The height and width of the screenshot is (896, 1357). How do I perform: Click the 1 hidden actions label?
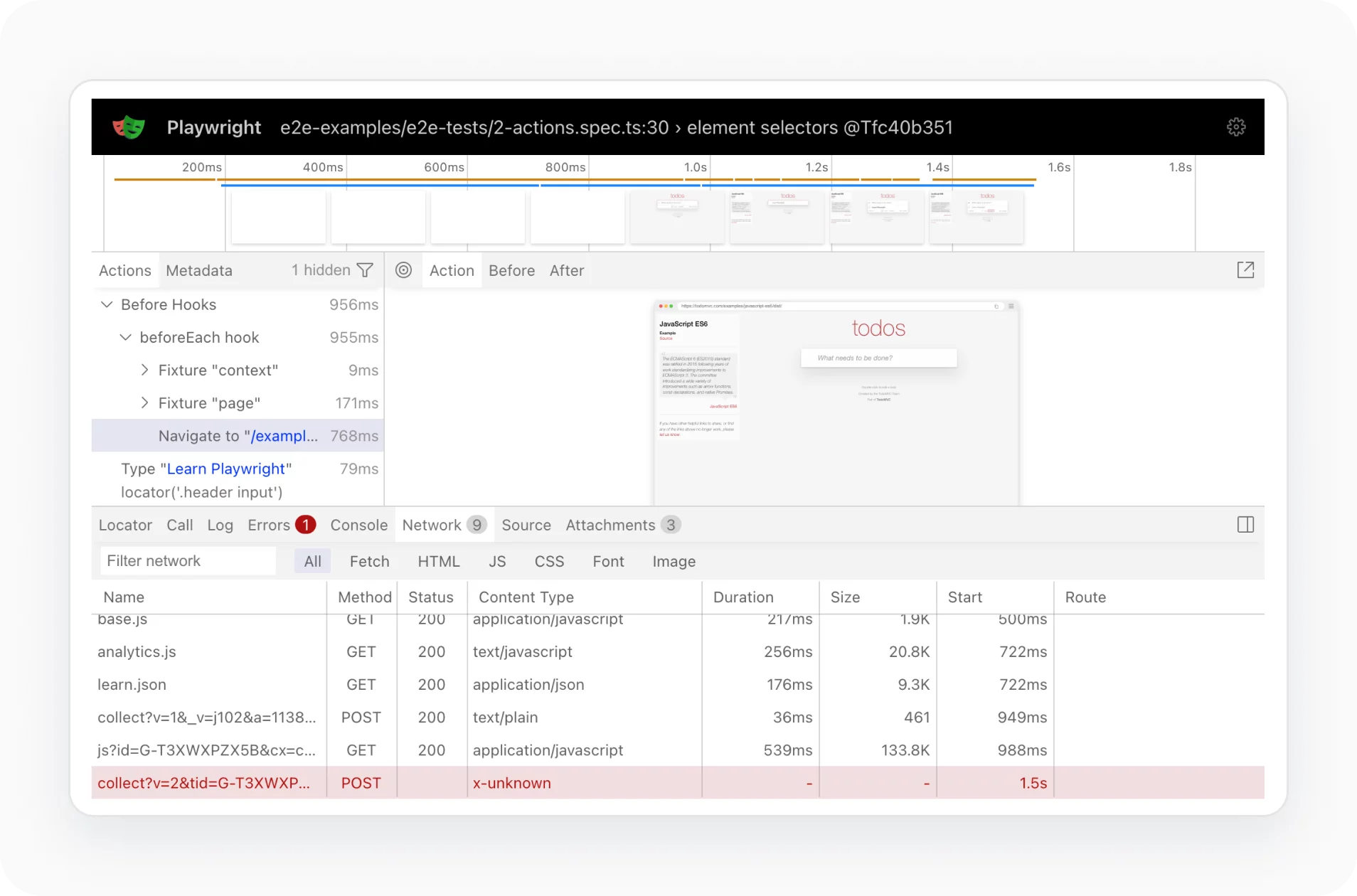[321, 270]
